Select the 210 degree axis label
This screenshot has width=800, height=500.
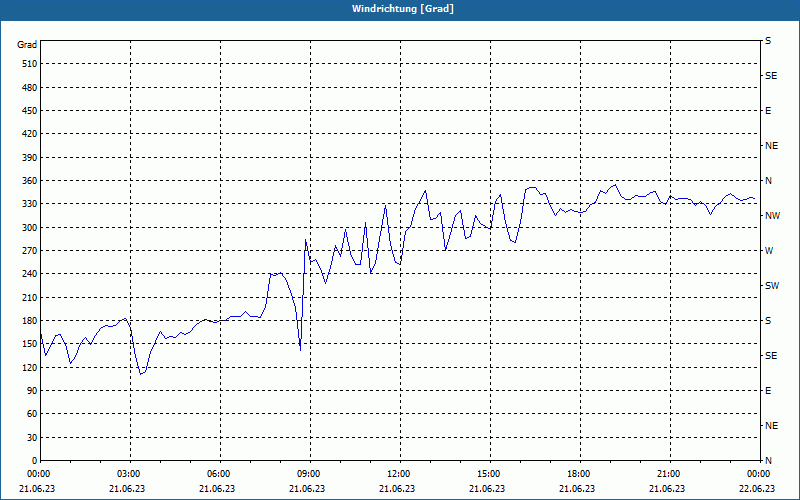[30, 297]
